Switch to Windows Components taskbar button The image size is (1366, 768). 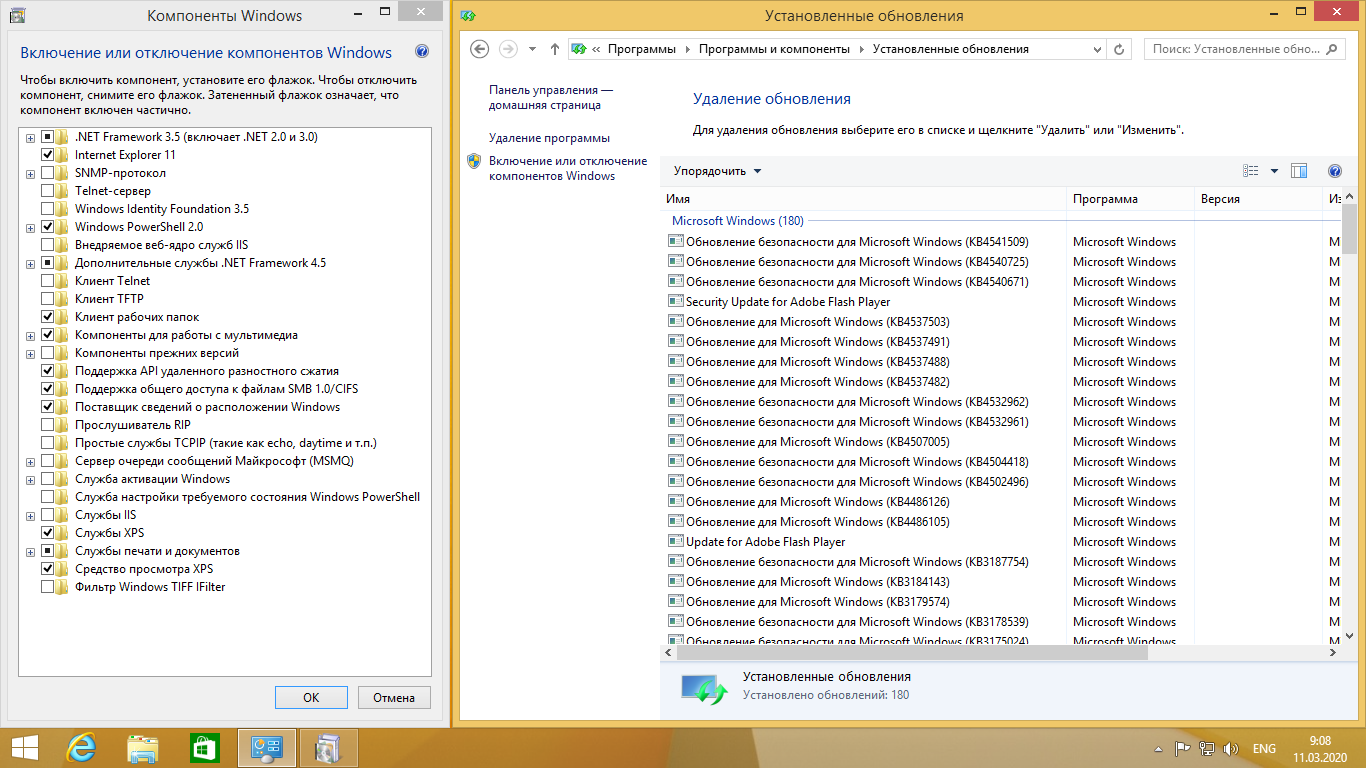click(x=328, y=748)
